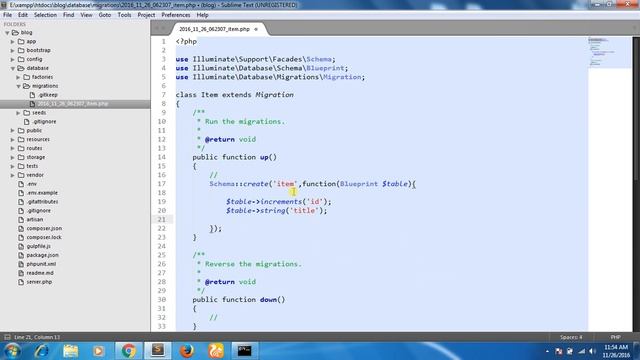
Task: Open composer.json in sidebar
Action: tap(44, 229)
